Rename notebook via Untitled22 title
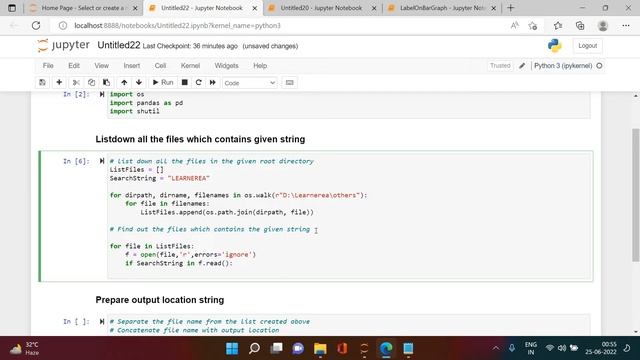Screen dimensions: 640x360 click(x=119, y=45)
